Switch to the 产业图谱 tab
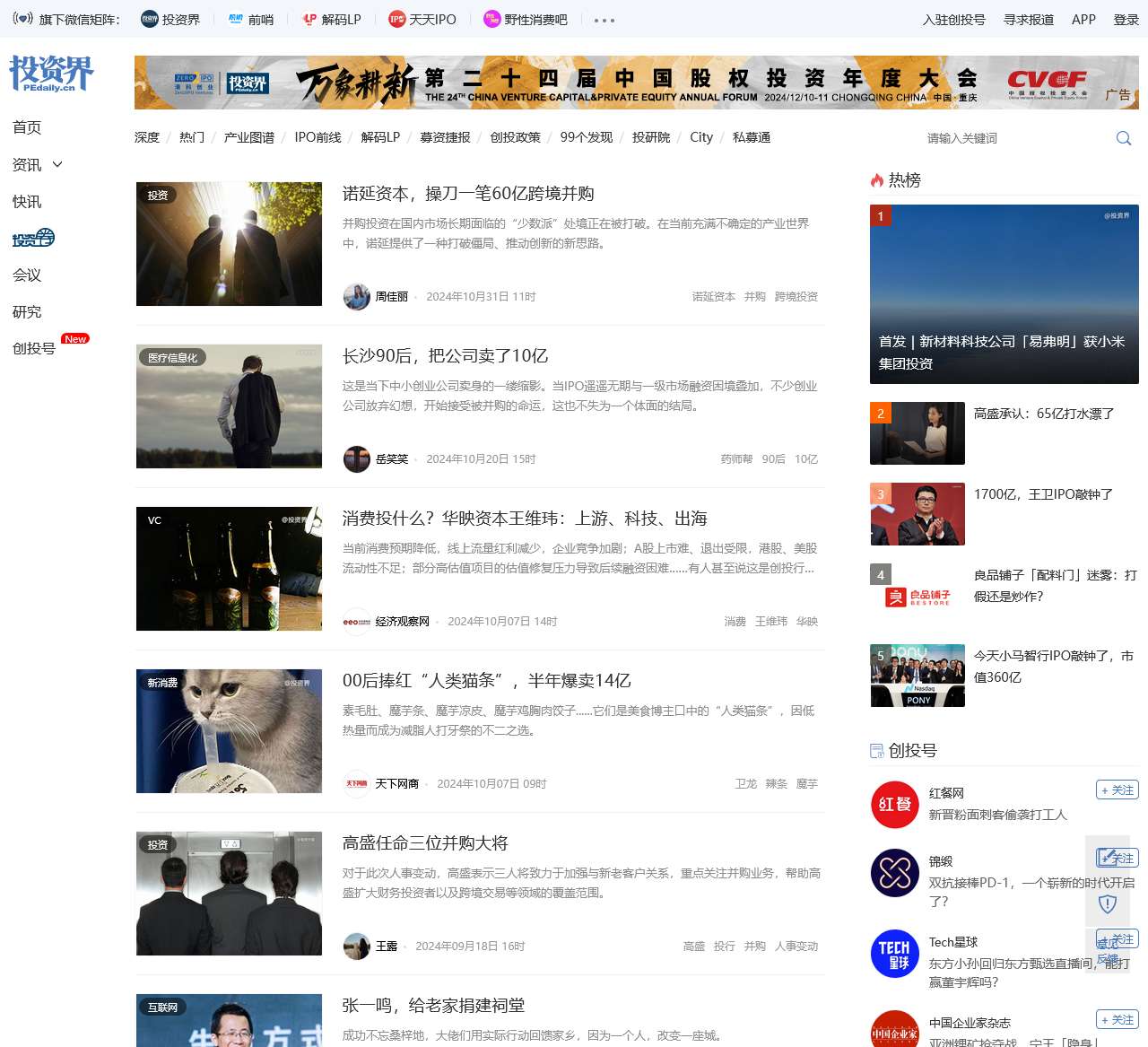This screenshot has width=1148, height=1047. pyautogui.click(x=249, y=137)
